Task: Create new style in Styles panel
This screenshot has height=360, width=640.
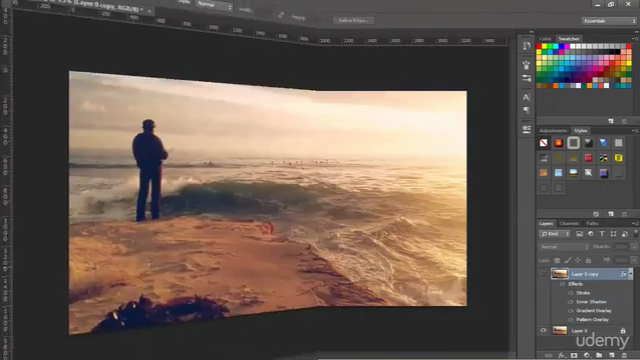Action: [x=611, y=214]
